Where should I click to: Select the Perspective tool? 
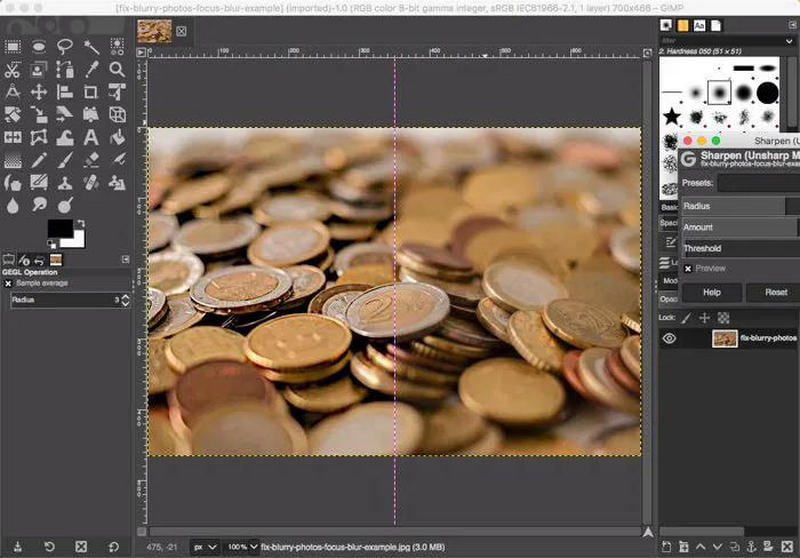coord(91,115)
